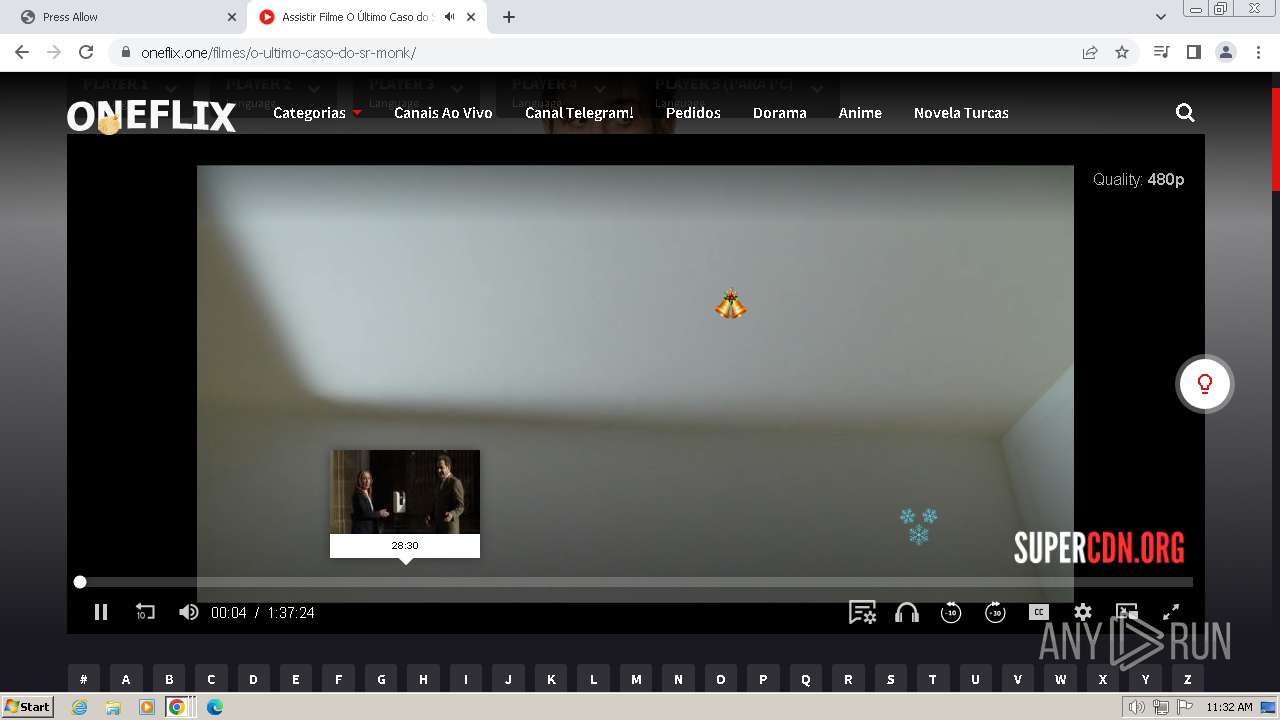This screenshot has width=1280, height=720.
Task: Open subtitle settings icon
Action: (862, 612)
